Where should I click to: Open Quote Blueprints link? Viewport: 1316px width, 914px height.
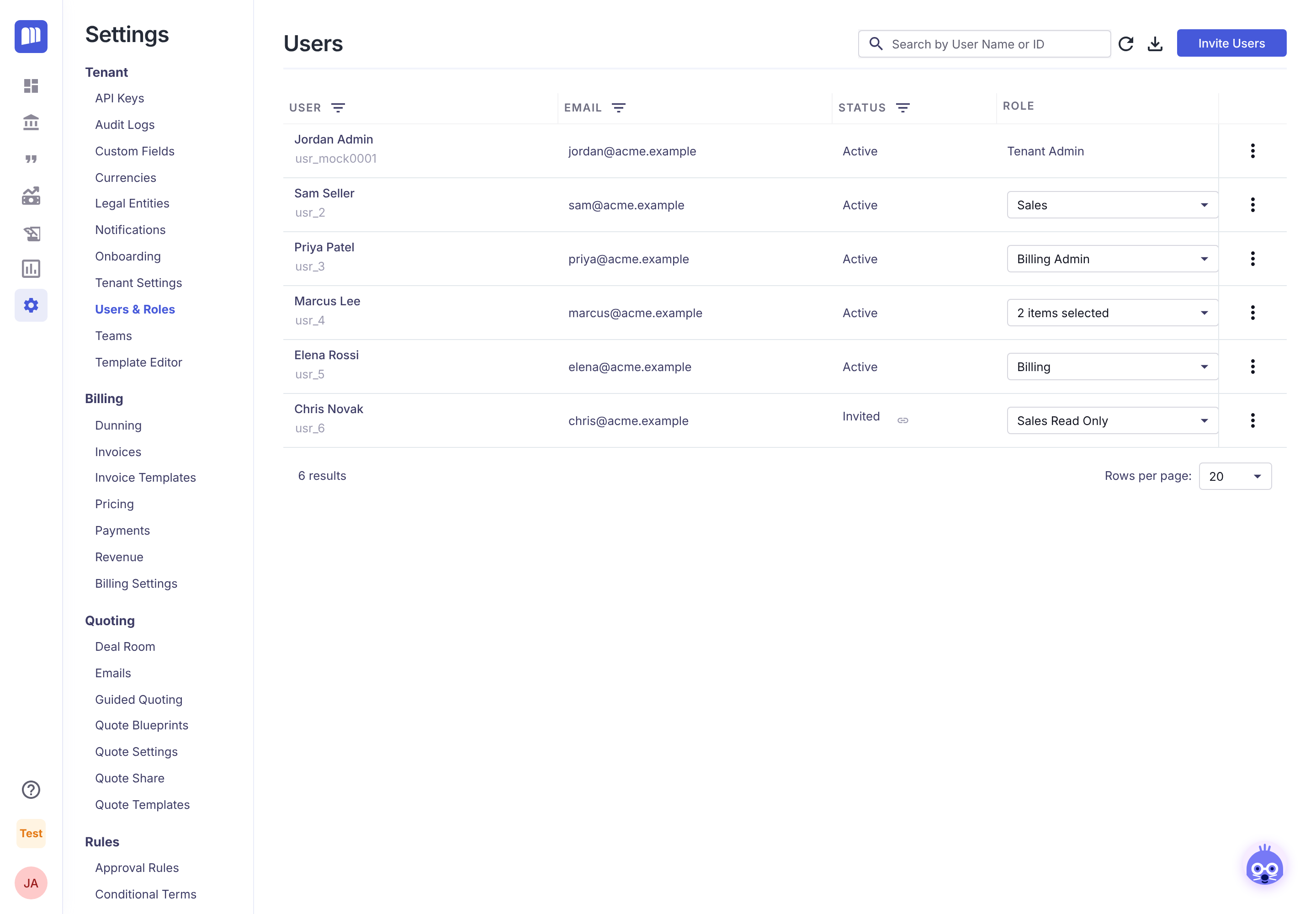pos(142,725)
